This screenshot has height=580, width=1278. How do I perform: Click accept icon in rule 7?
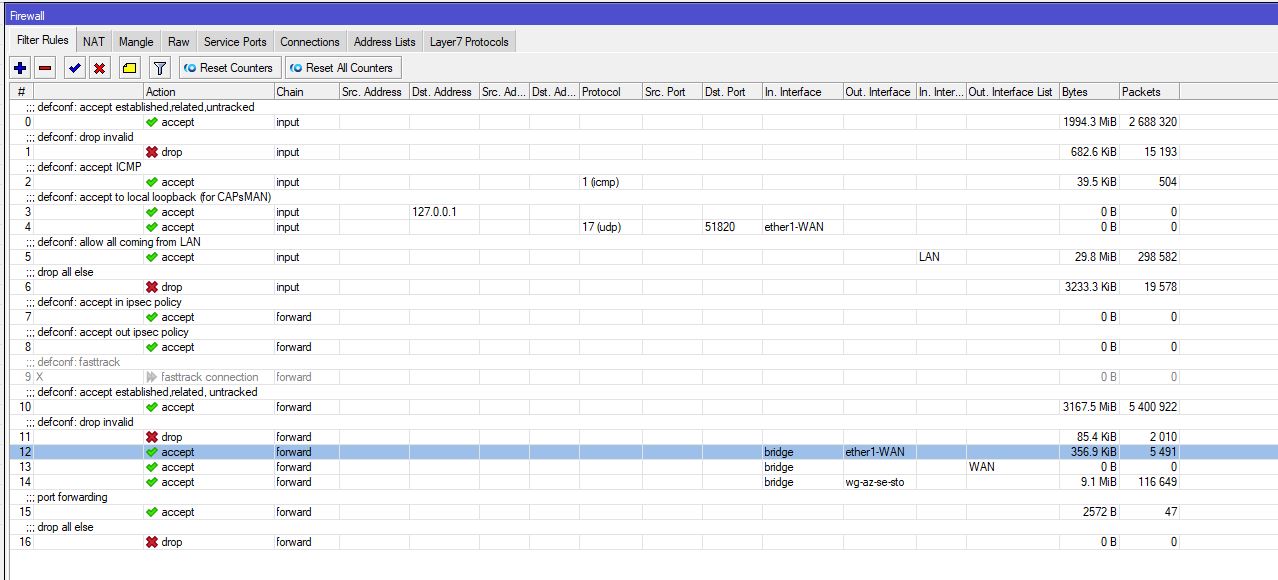pos(152,317)
